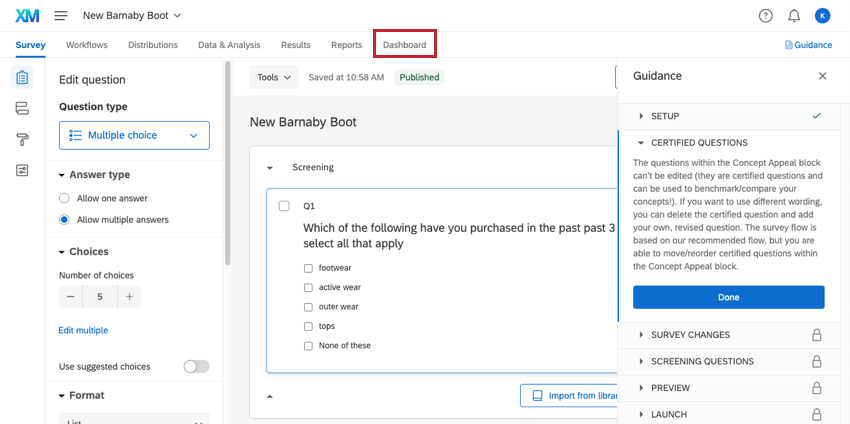The width and height of the screenshot is (850, 424).
Task: Click the Edit multiple link
Action: point(83,330)
